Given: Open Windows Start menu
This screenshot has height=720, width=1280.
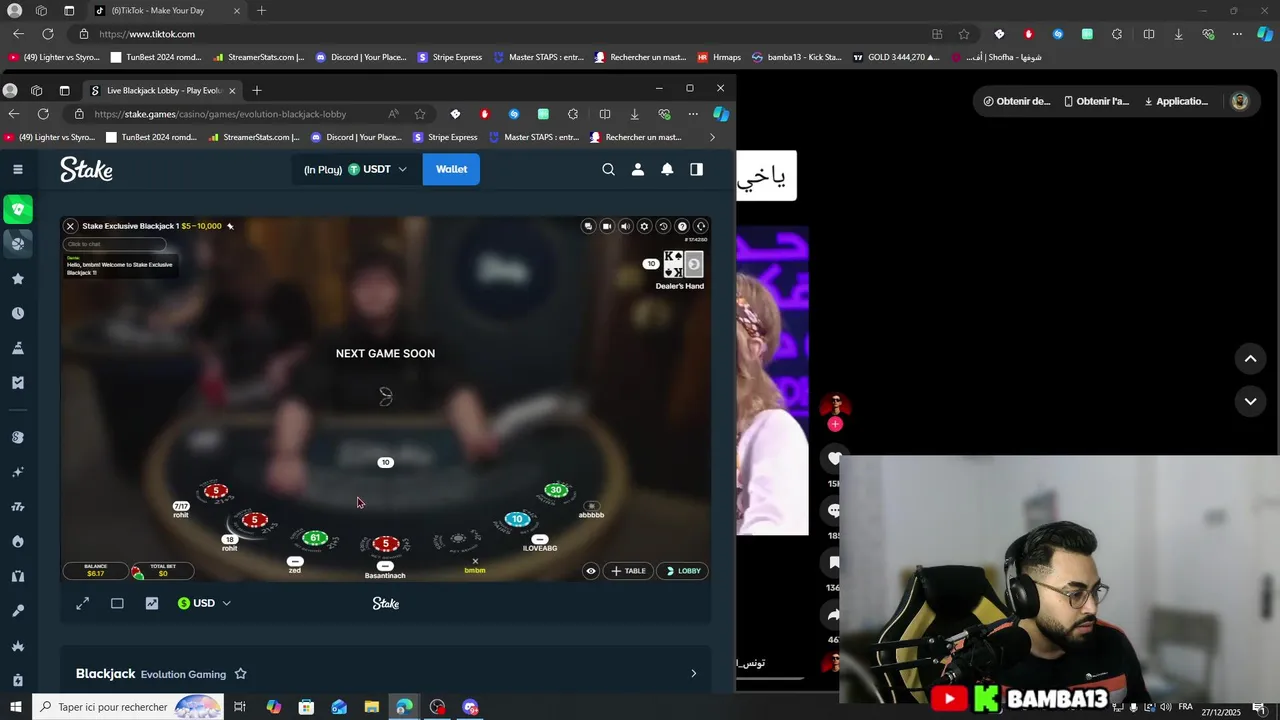Looking at the screenshot, I should pyautogui.click(x=16, y=707).
